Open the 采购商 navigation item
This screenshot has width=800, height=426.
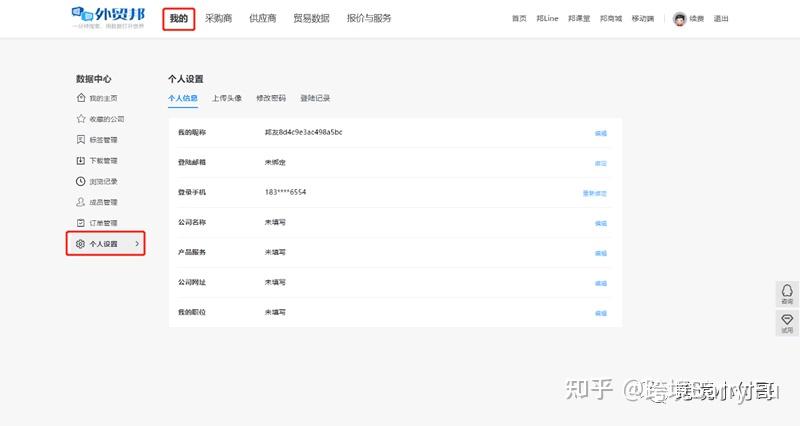coord(218,18)
